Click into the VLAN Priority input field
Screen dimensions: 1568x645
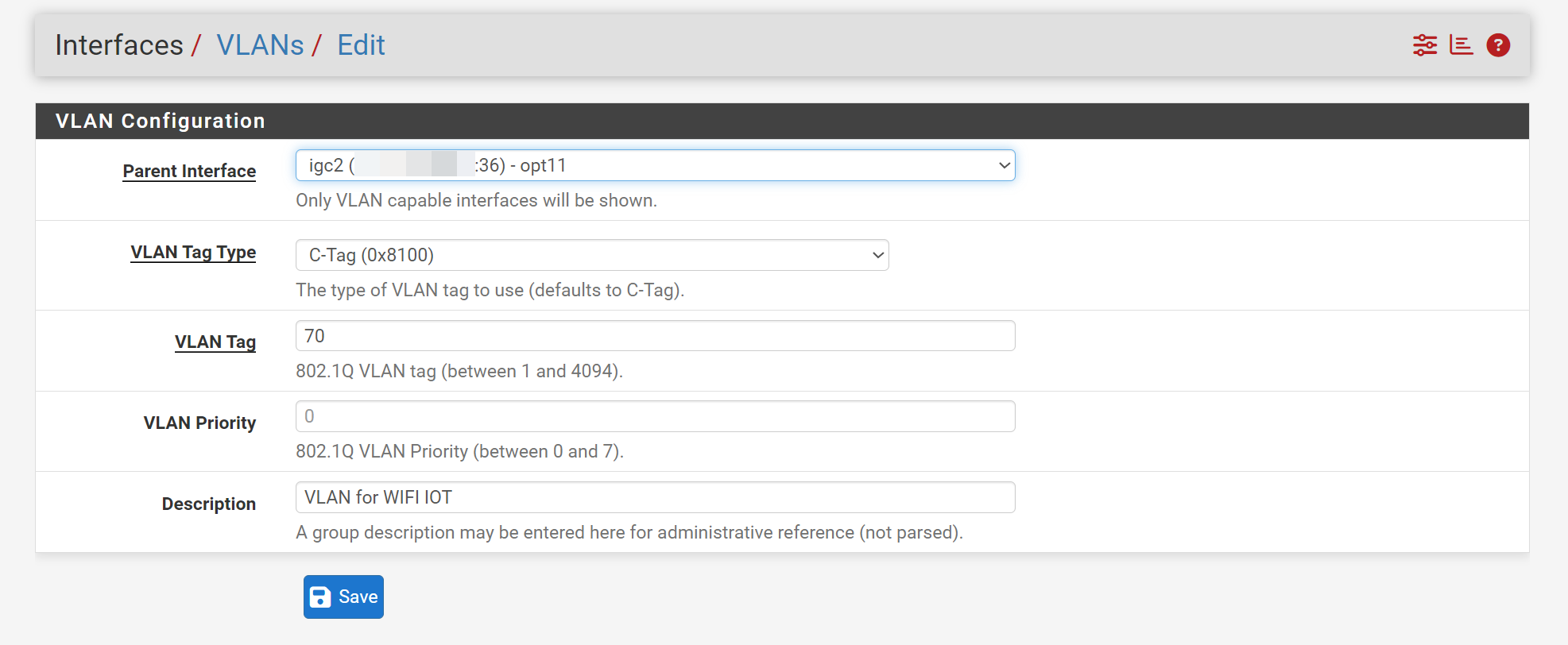point(654,416)
